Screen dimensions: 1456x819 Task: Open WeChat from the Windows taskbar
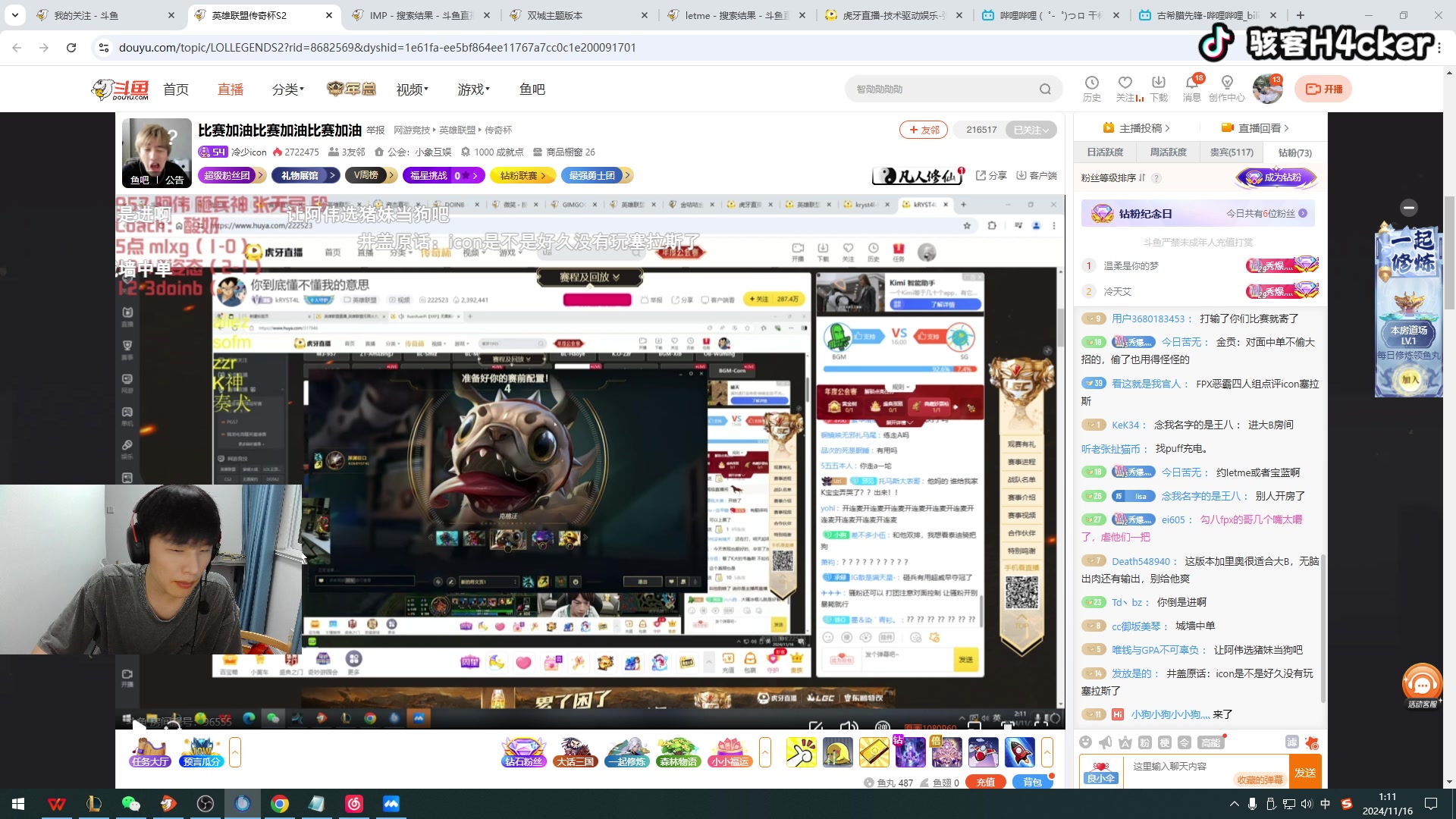130,804
